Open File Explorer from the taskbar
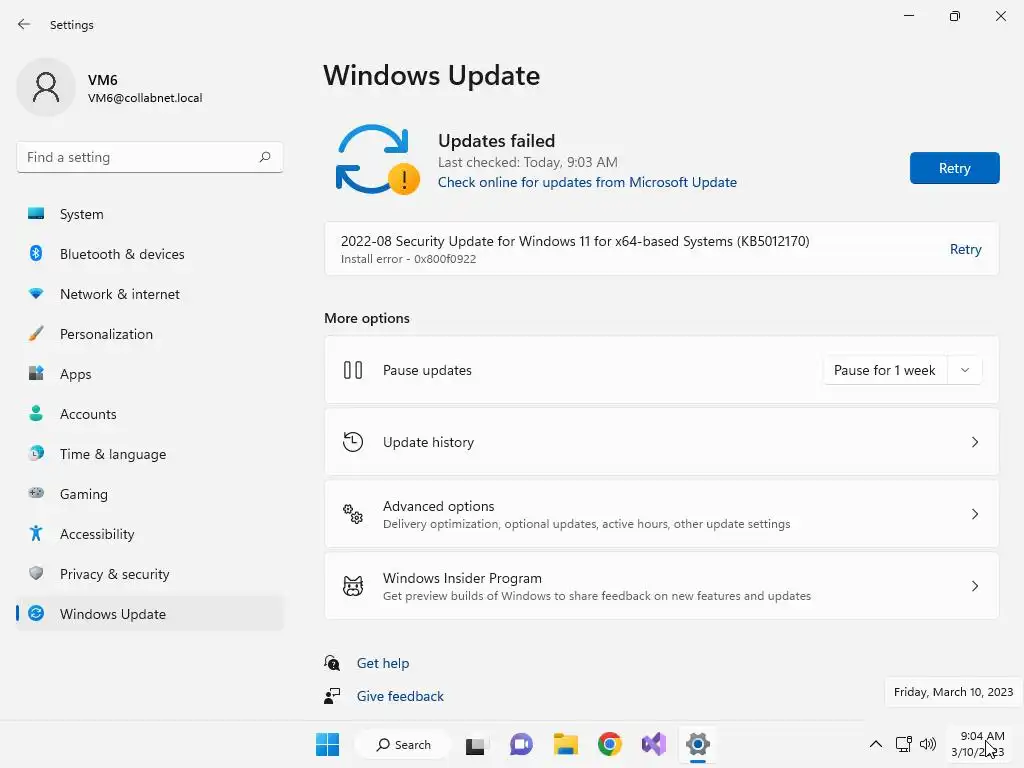1024x768 pixels. coord(566,744)
